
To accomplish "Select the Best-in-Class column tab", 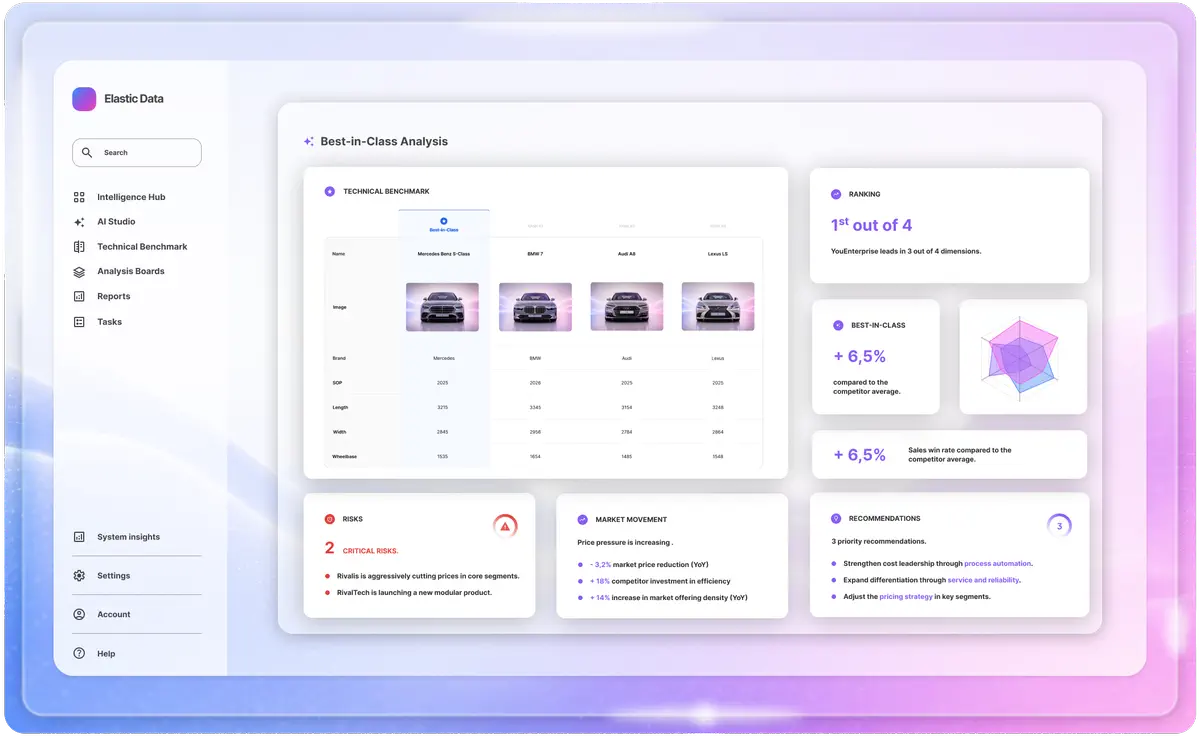I will [x=444, y=223].
